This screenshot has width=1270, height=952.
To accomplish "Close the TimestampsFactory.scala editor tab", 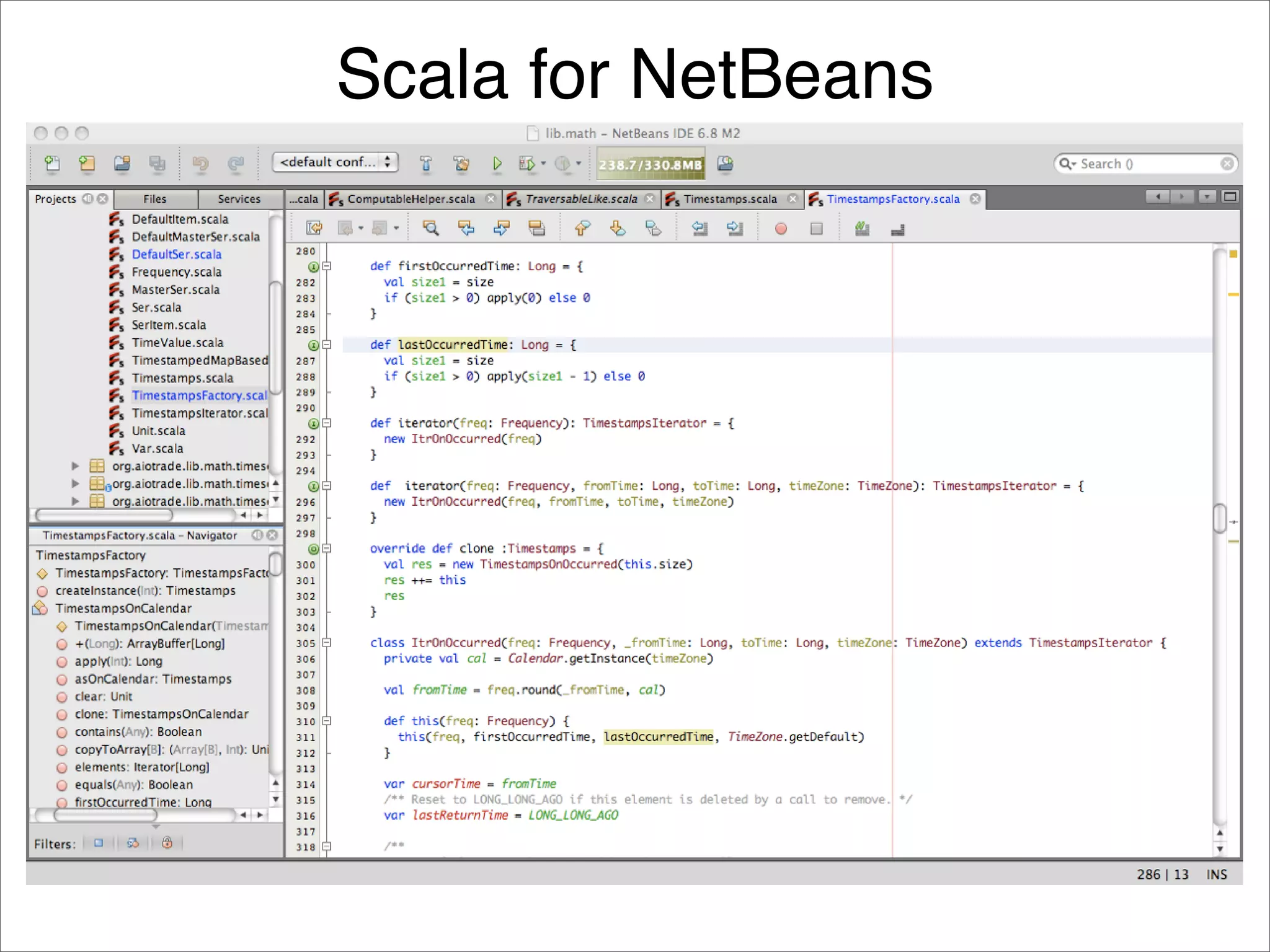I will (x=975, y=199).
